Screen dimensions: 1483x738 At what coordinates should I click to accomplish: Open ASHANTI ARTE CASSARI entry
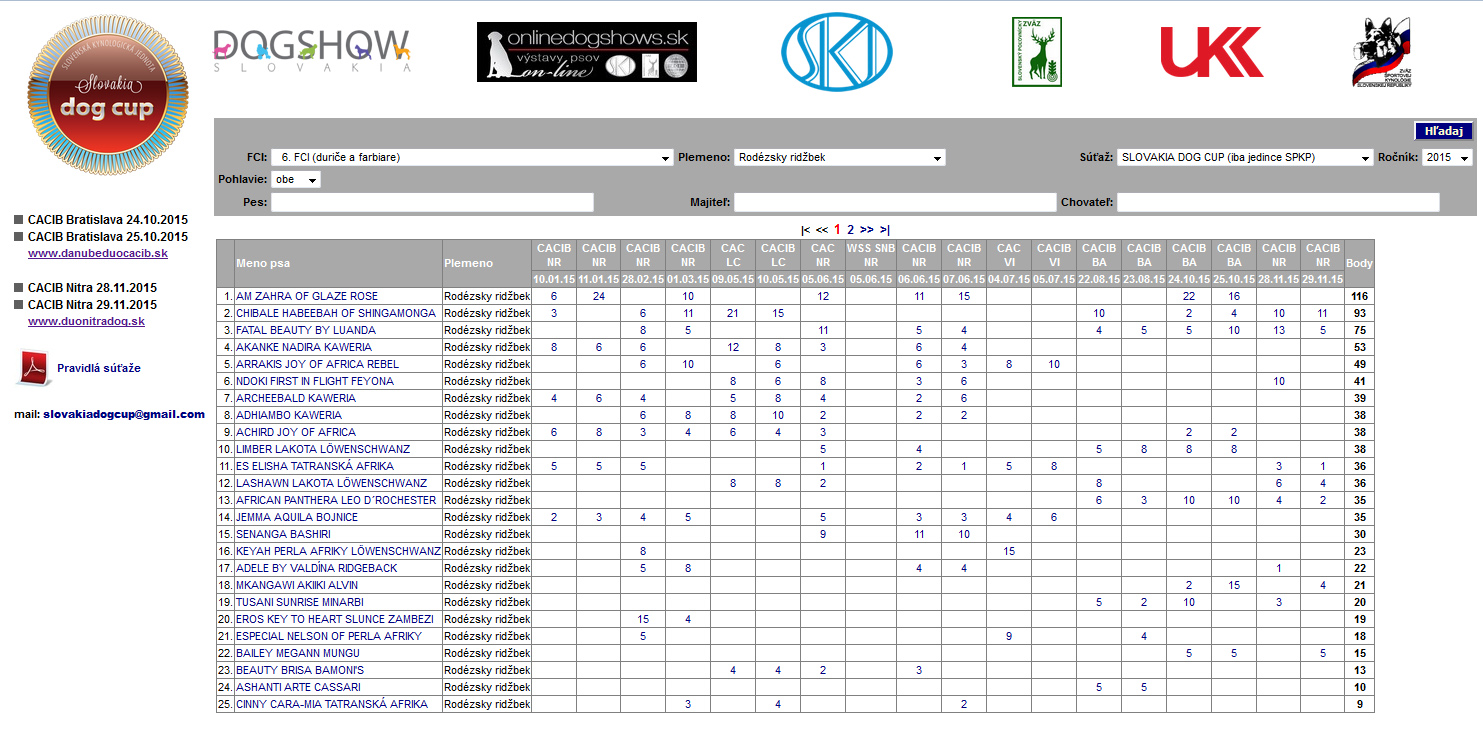click(299, 687)
